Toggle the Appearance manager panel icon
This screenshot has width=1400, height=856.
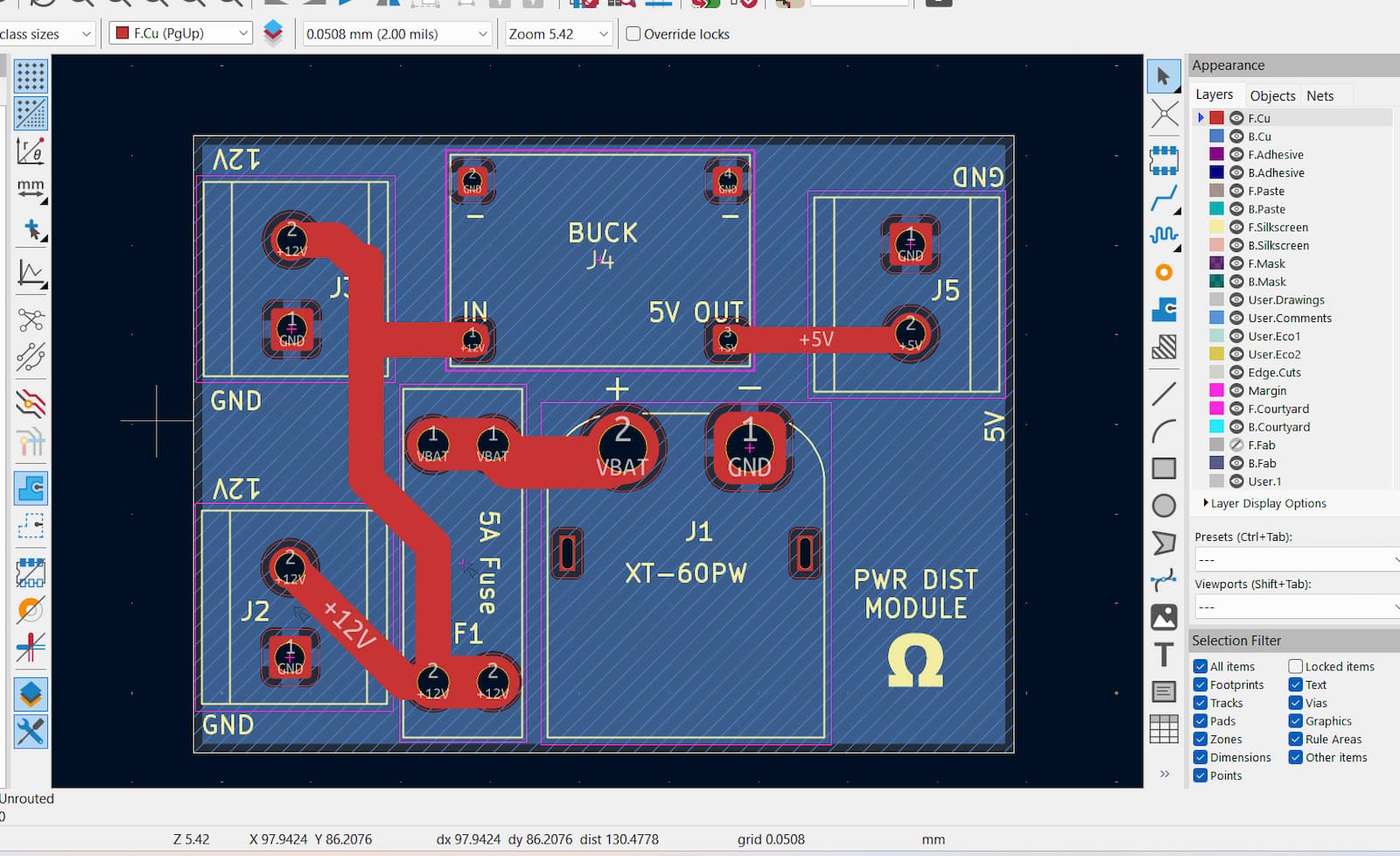click(31, 694)
